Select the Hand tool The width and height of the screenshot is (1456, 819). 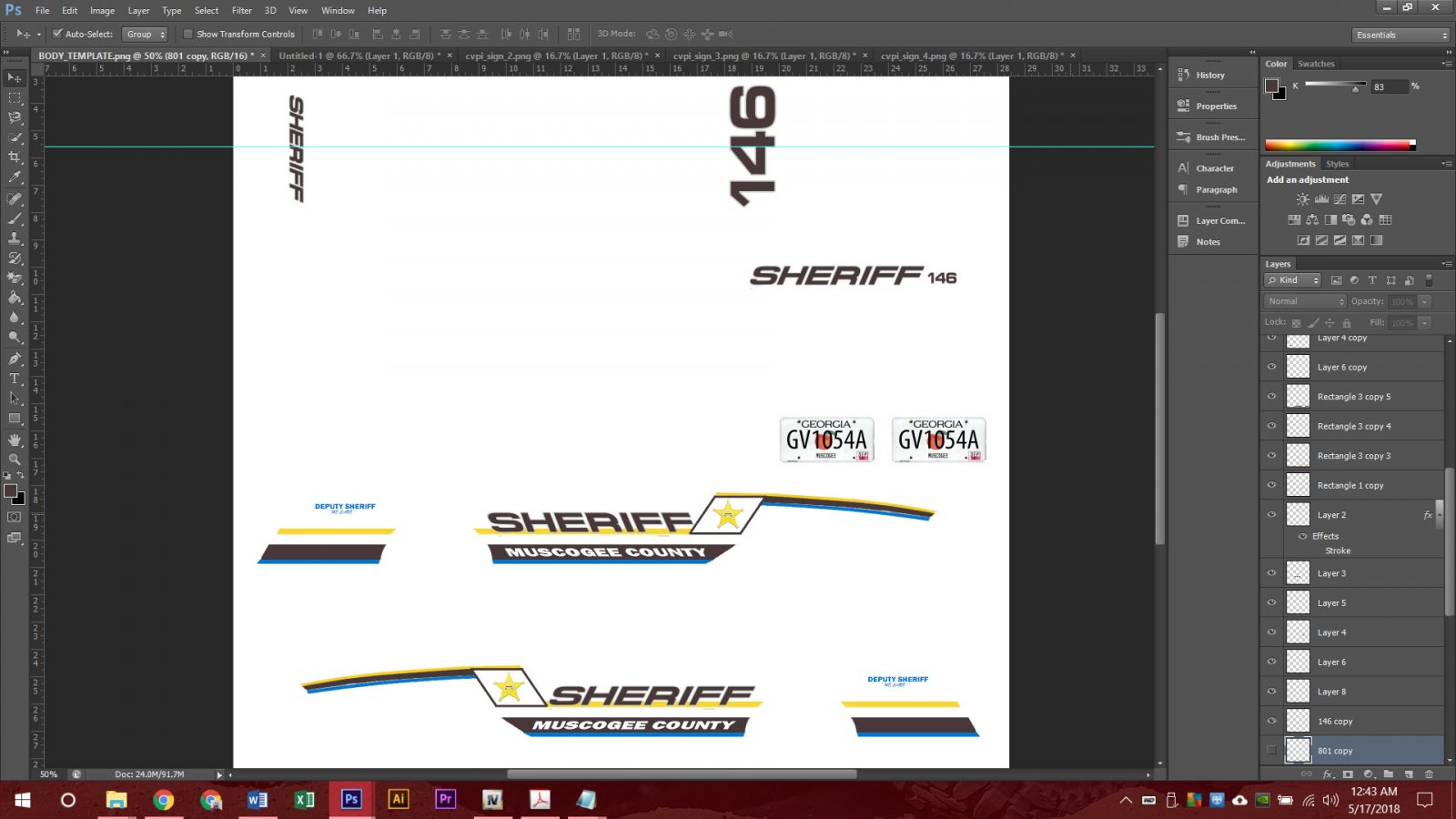(15, 440)
